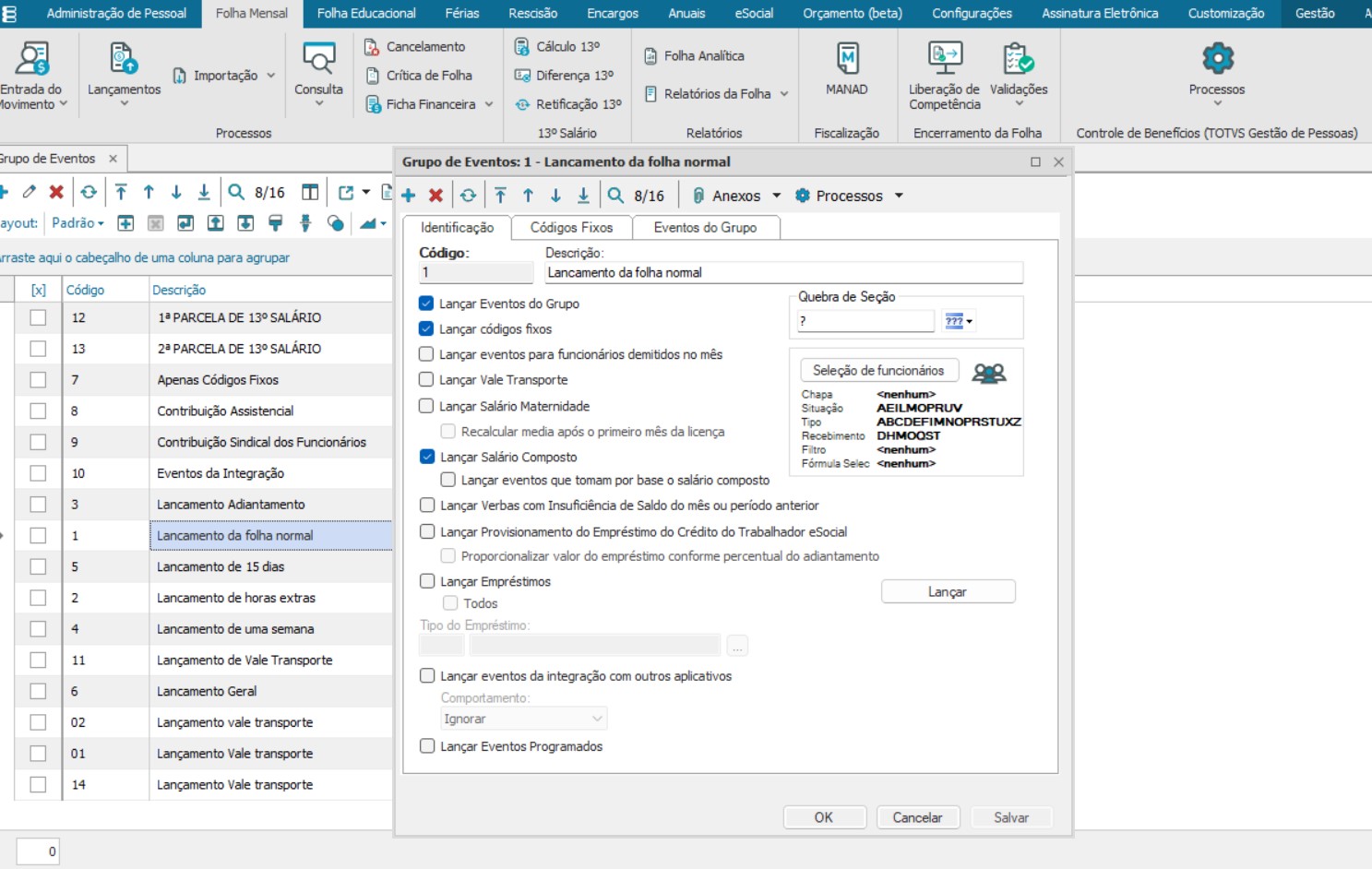Open the Comportamento Ignorar combo box

[523, 719]
